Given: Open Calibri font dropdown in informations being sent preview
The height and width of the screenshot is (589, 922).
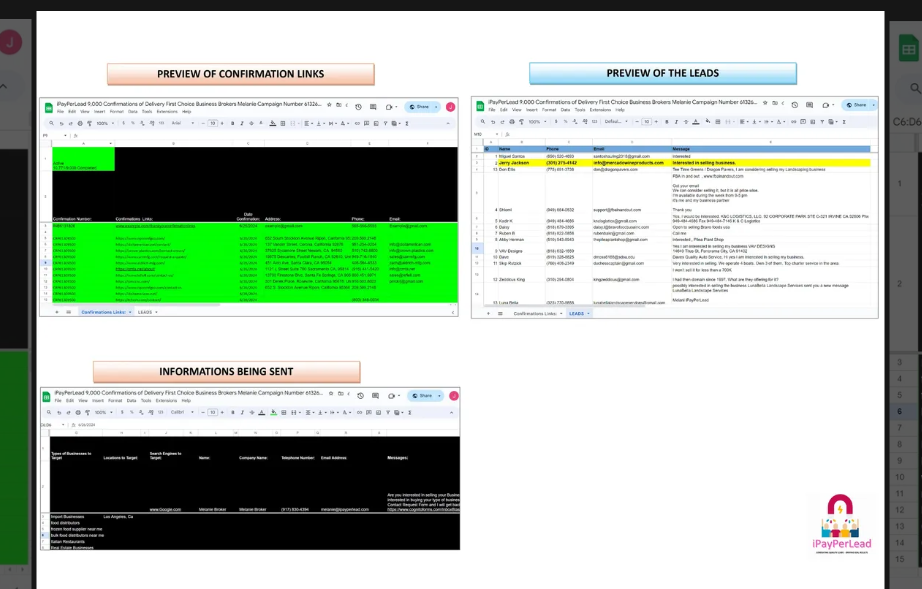Looking at the screenshot, I should tap(182, 413).
